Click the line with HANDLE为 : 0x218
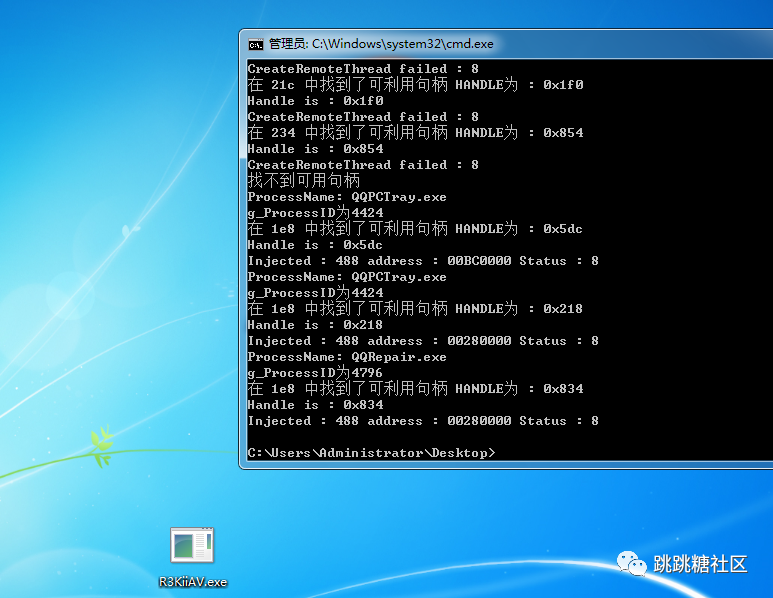The image size is (773, 598). [415, 309]
